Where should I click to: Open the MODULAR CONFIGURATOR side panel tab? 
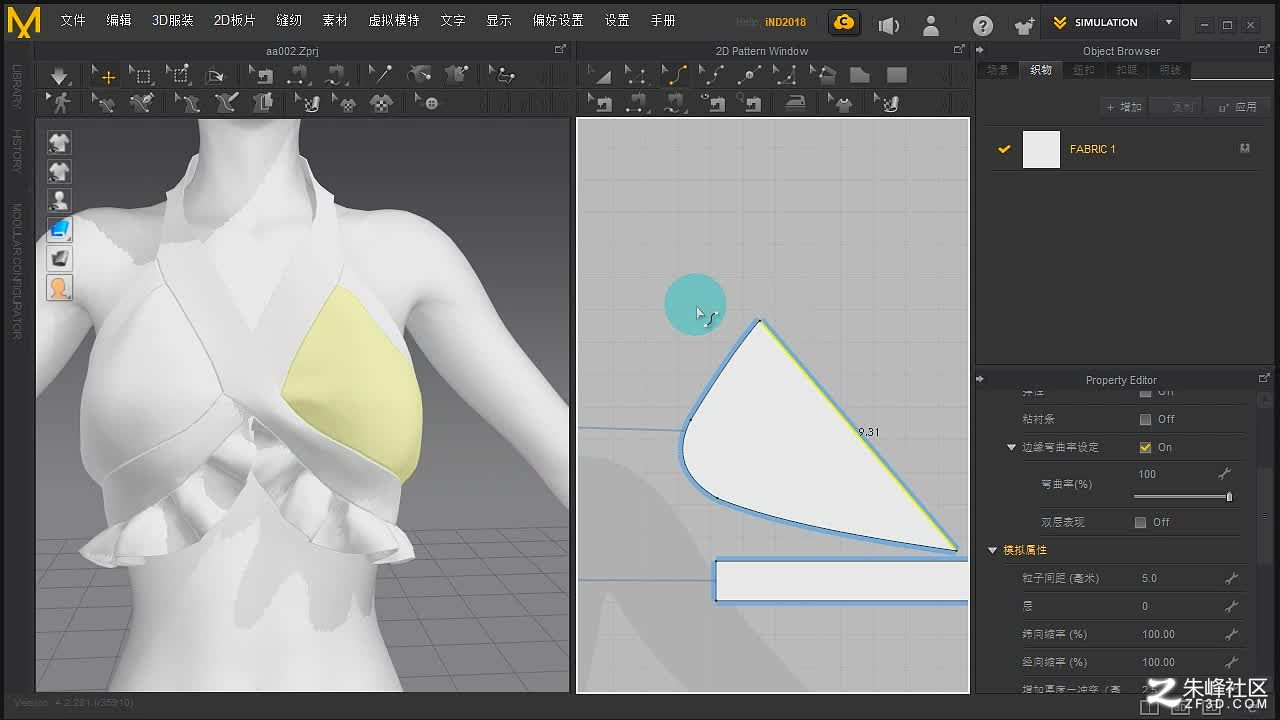17,272
